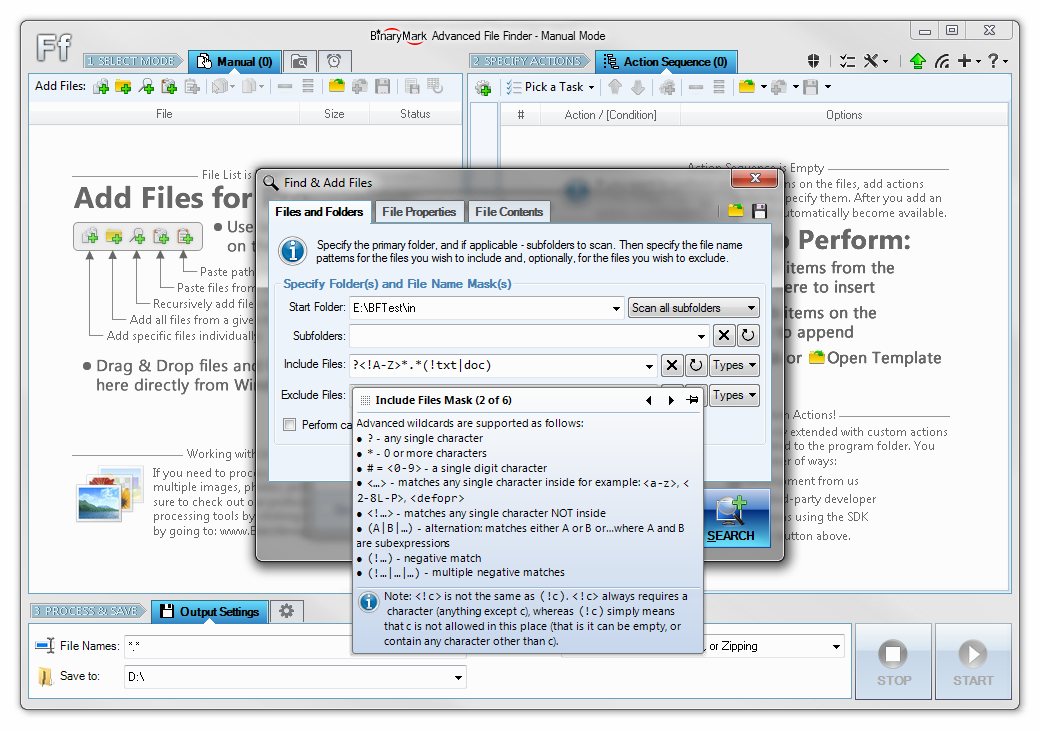Viewport: 1040px width, 730px height.
Task: Click the SEARCH button icon
Action: 730,511
